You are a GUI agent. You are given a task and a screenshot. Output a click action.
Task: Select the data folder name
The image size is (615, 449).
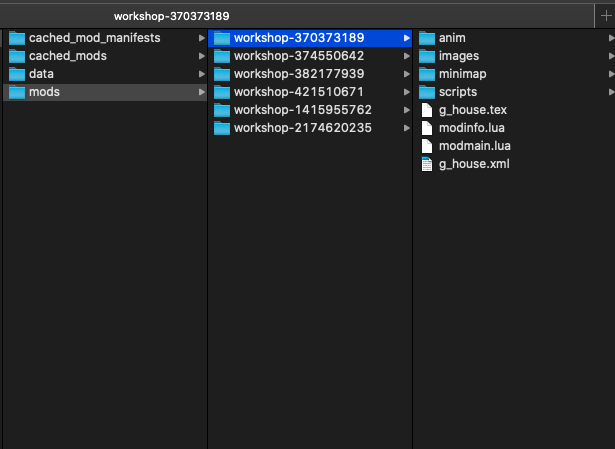tap(41, 74)
